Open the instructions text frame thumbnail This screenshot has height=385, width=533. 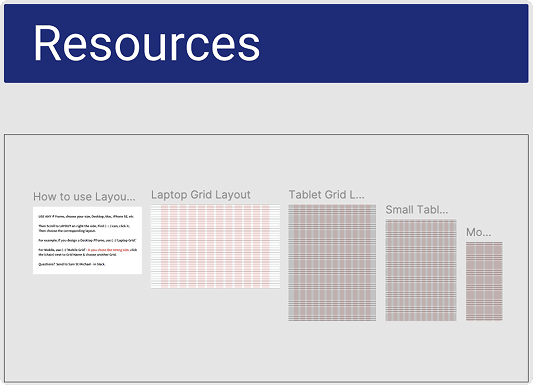coord(87,240)
